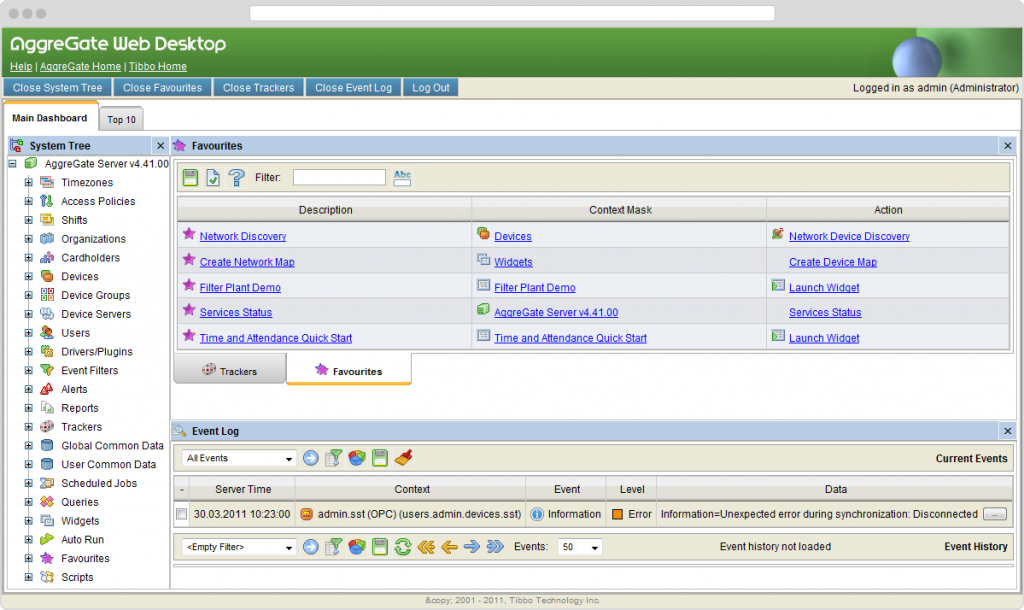Click the clear brush icon in Current Events

point(404,458)
